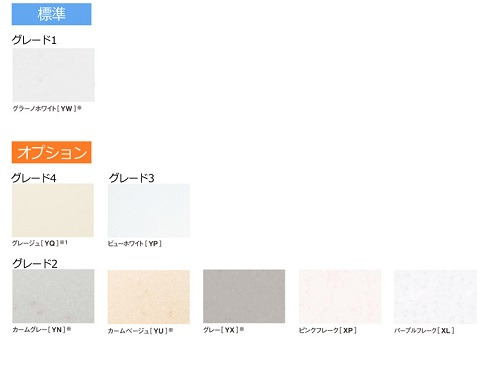Click the グレード4 heading
Viewport: 480px width, 389px height.
coord(34,178)
